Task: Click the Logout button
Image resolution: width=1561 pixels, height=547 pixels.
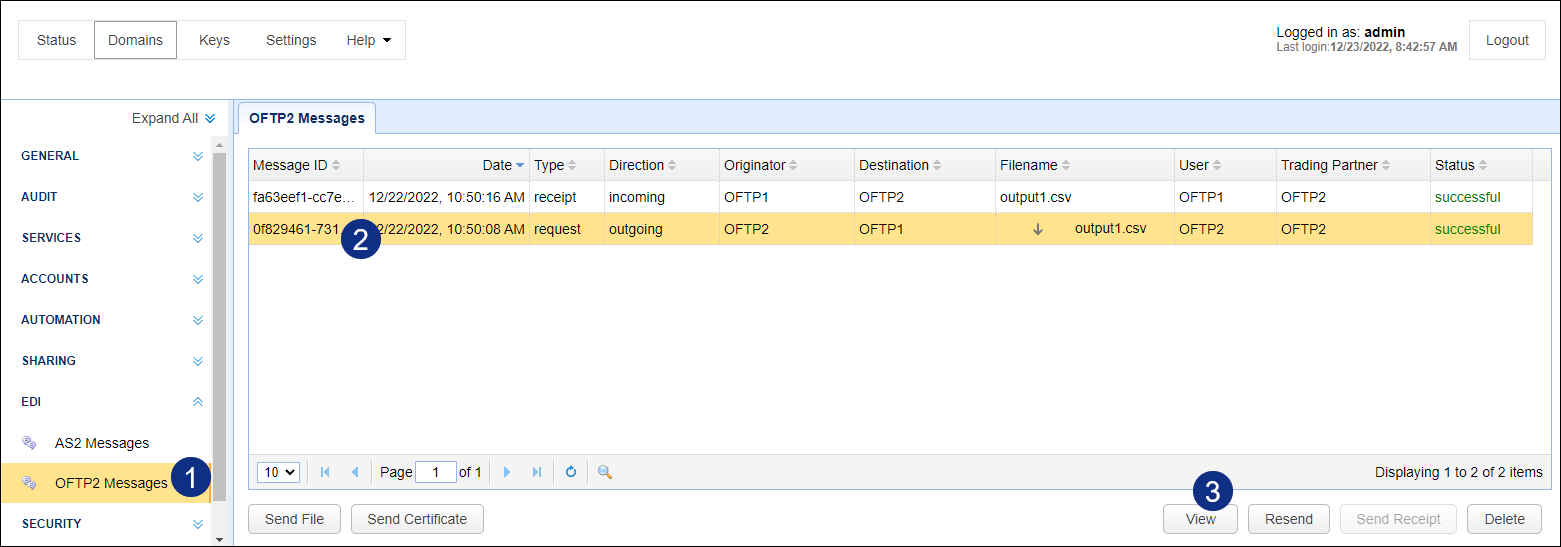Action: pos(1507,40)
